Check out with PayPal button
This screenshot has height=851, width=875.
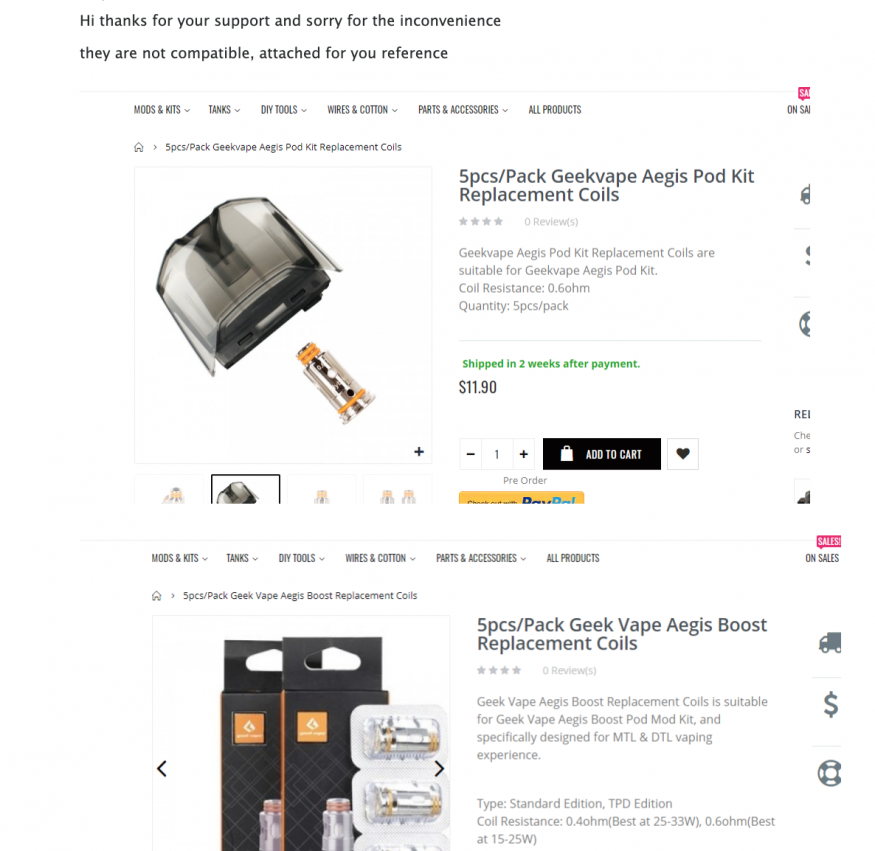[x=521, y=498]
